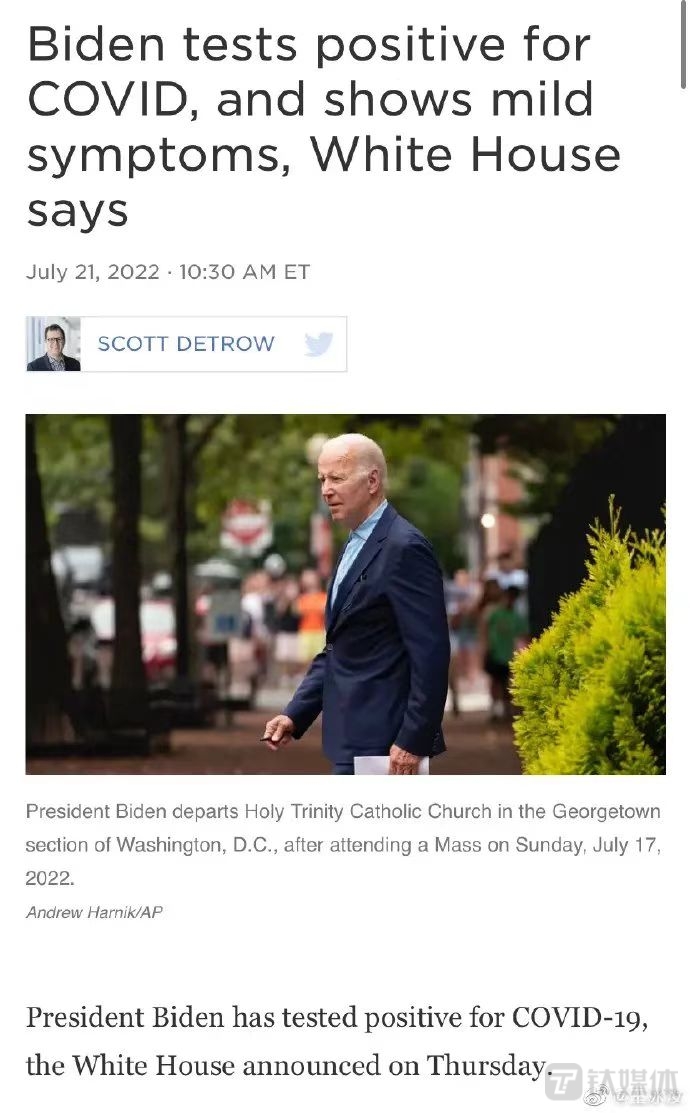Viewport: 690px width, 1113px height.
Task: Click the 10:30 AM ET timestamp
Action: [x=244, y=272]
